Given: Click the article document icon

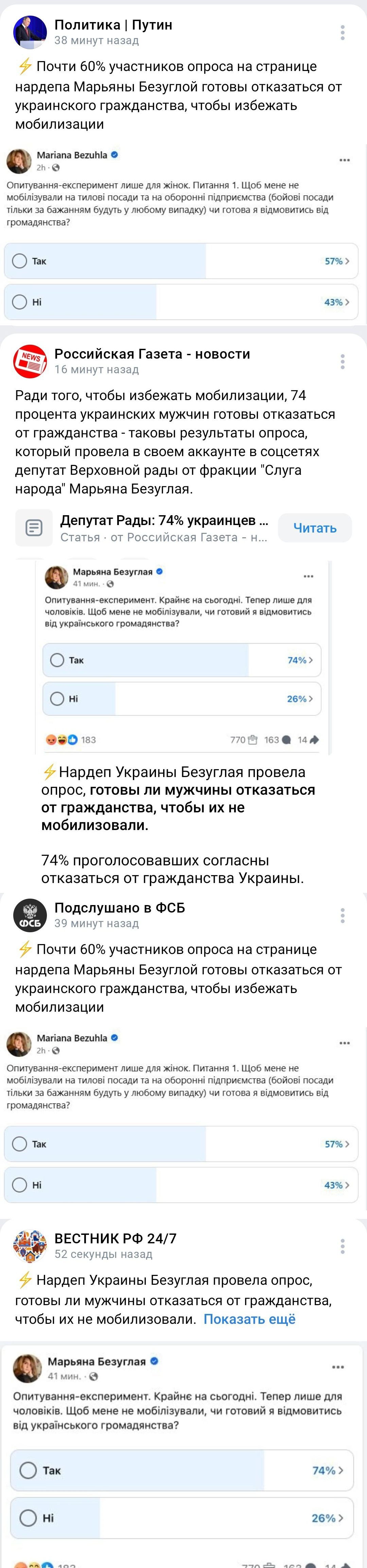Looking at the screenshot, I should click(34, 528).
